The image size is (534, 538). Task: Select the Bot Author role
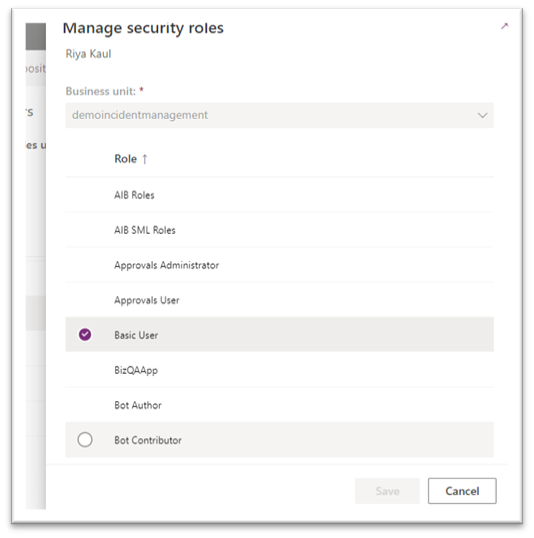click(279, 405)
